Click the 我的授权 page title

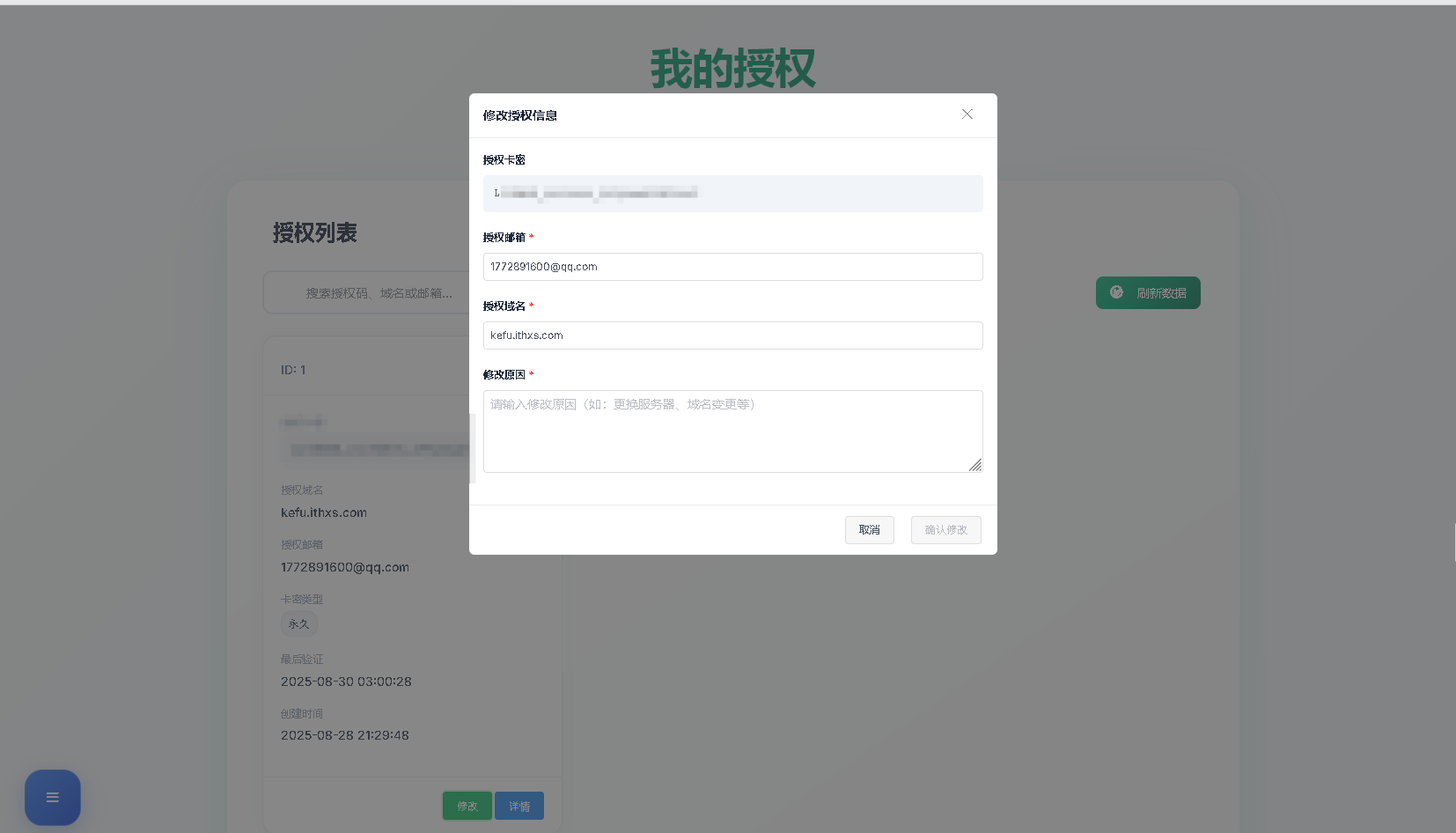click(732, 65)
